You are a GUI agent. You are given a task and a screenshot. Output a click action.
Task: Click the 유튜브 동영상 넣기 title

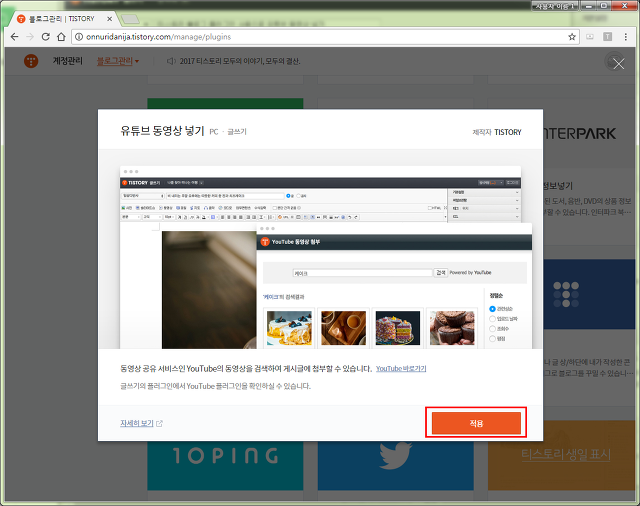pyautogui.click(x=162, y=131)
